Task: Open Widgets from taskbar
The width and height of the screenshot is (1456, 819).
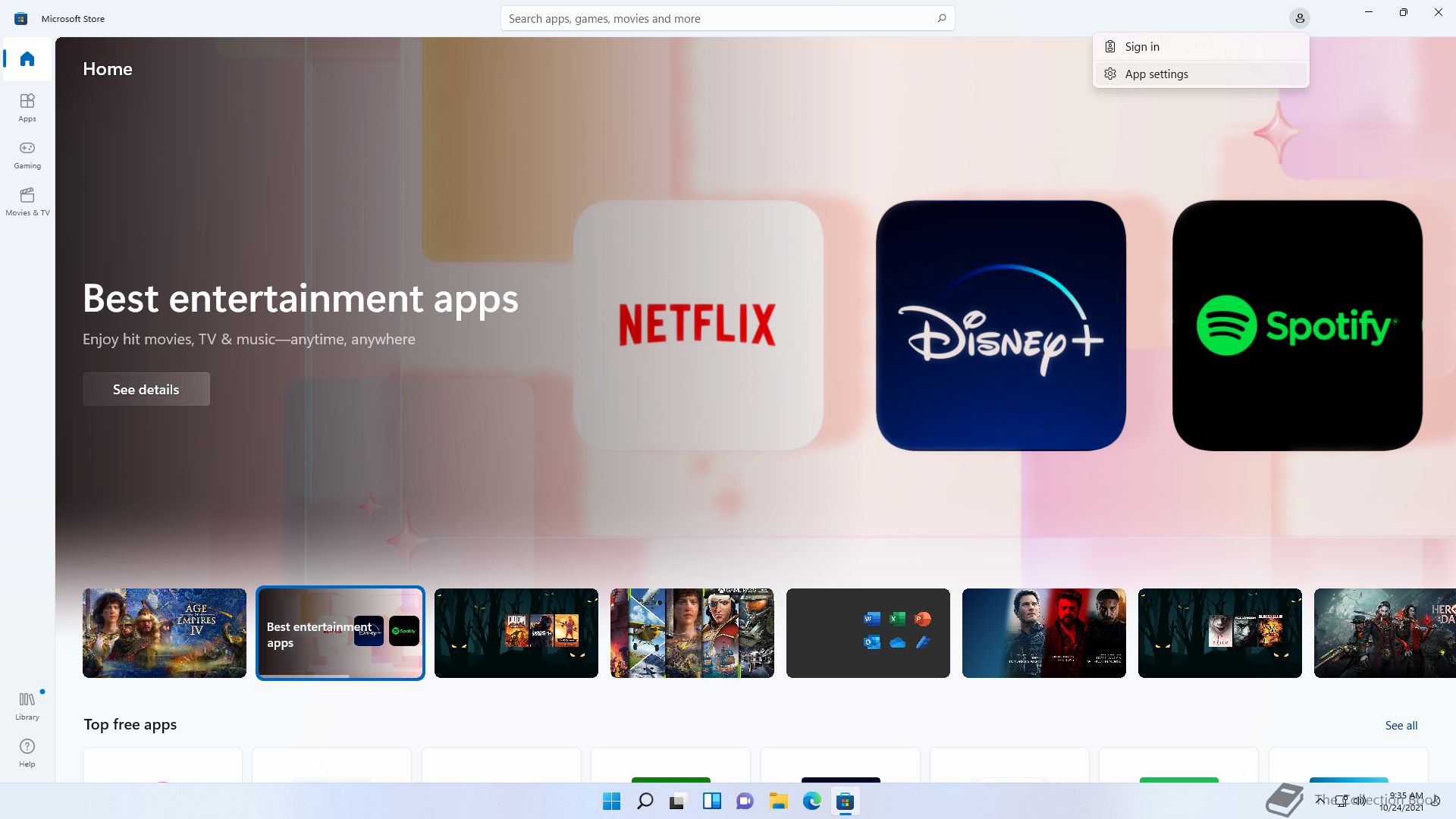Action: (711, 801)
